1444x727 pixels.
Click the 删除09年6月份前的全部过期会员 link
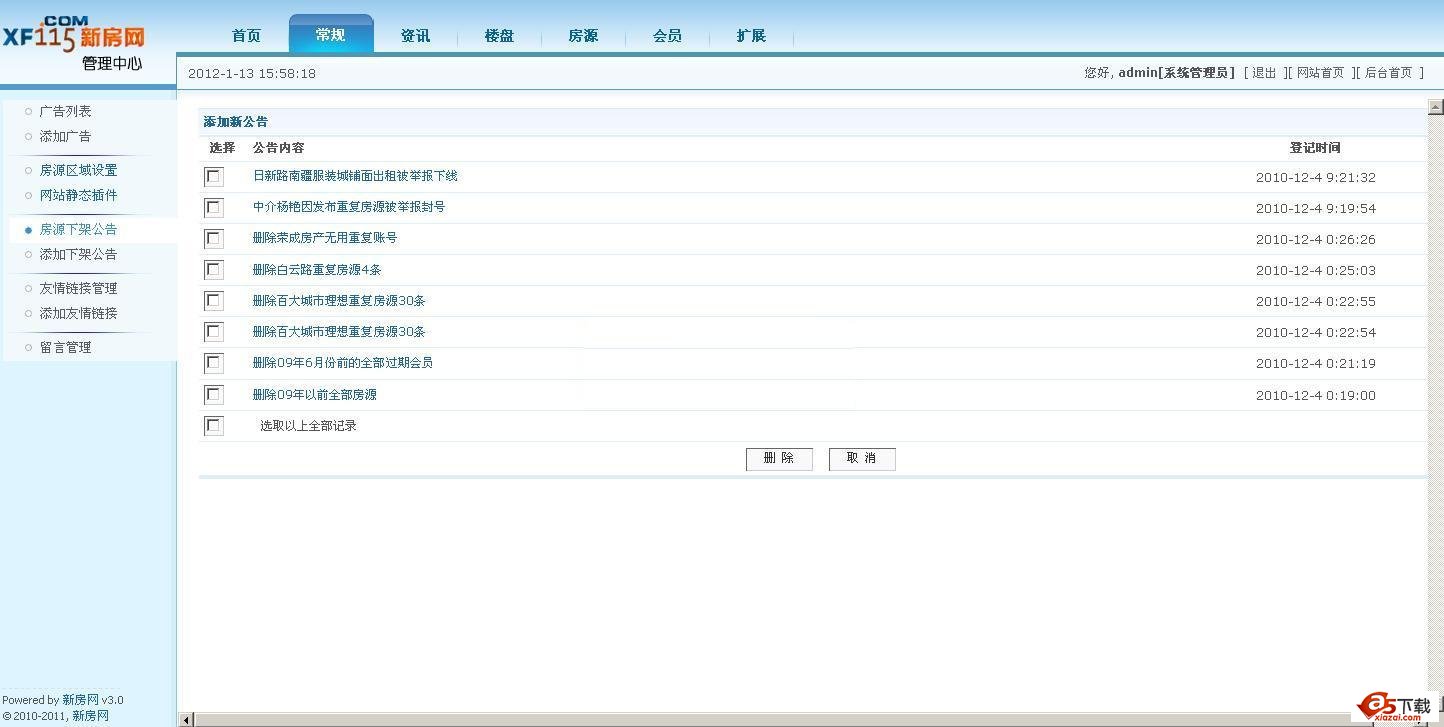(343, 363)
